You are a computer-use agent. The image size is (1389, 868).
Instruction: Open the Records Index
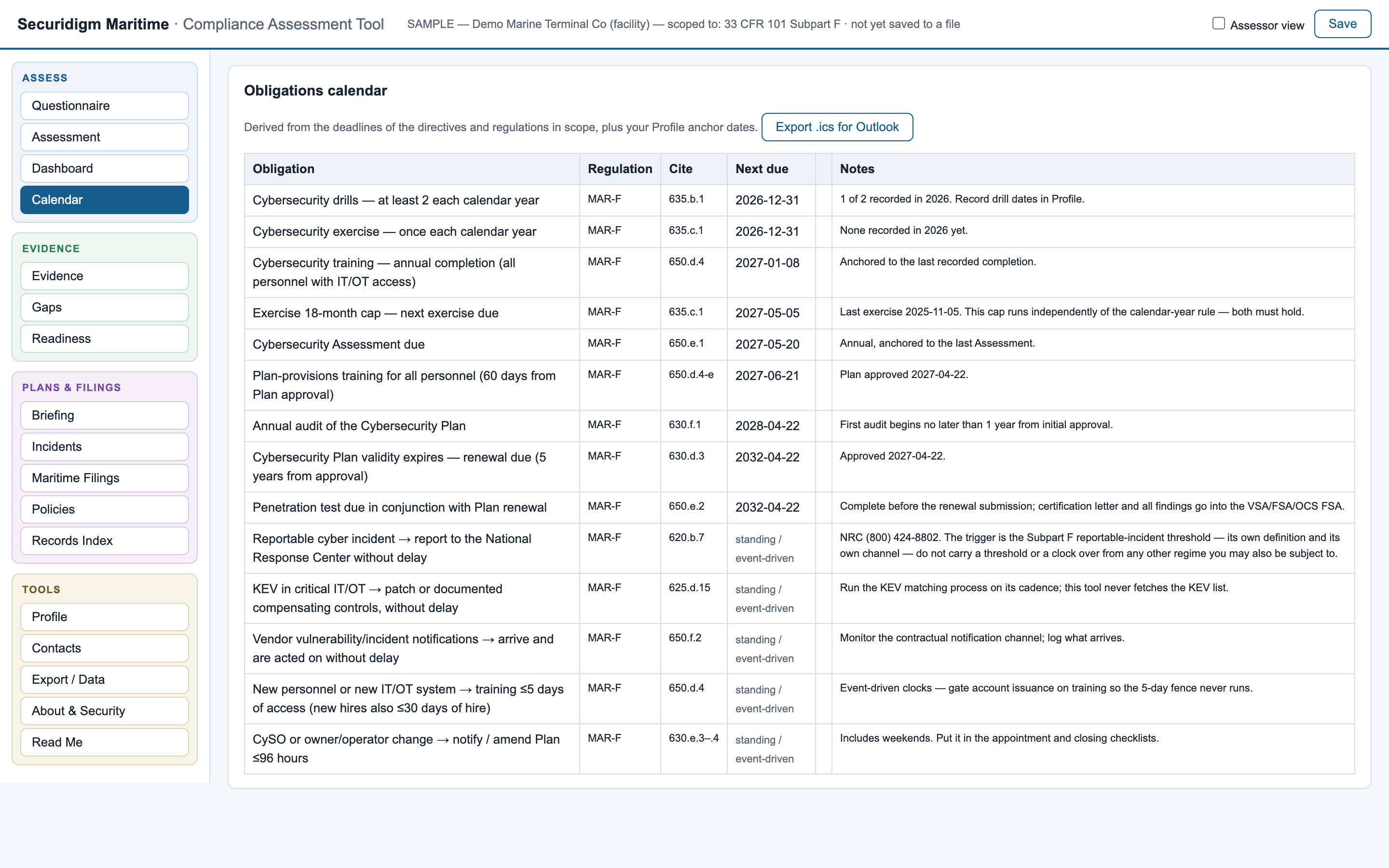pyautogui.click(x=105, y=541)
